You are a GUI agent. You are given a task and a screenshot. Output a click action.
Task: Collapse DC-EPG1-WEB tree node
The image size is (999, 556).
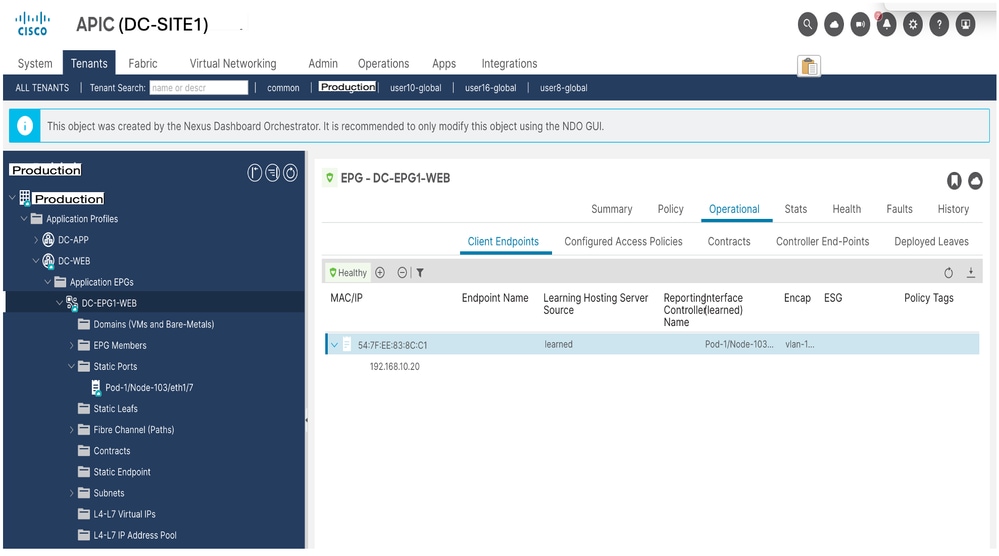click(60, 303)
